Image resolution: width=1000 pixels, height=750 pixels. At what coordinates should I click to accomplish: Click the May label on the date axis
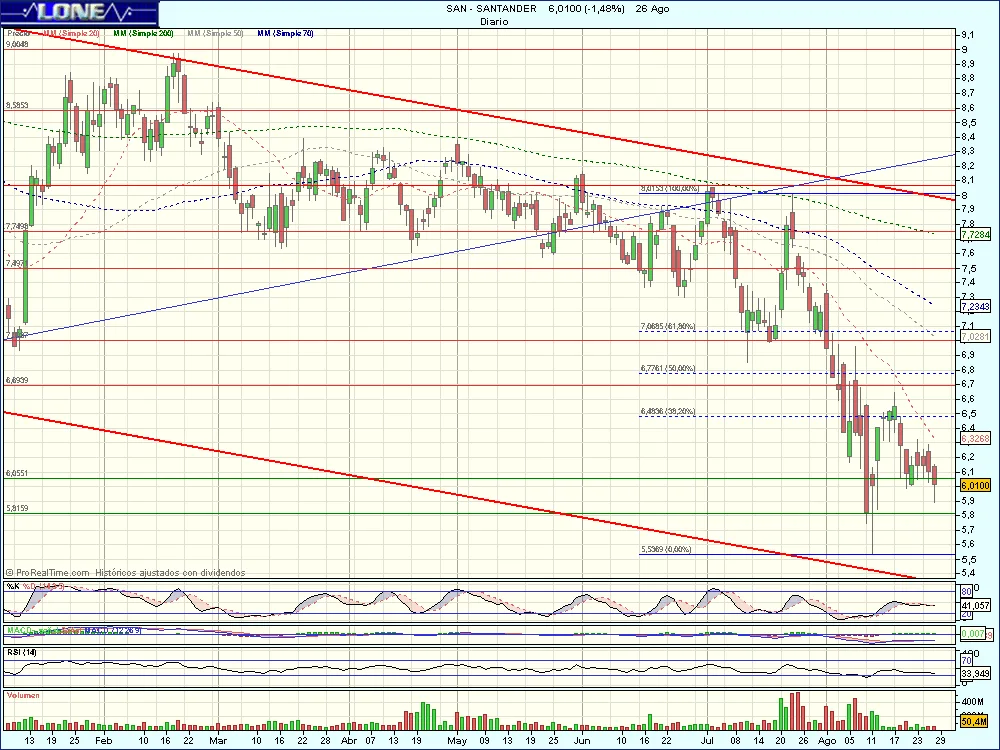(x=457, y=740)
